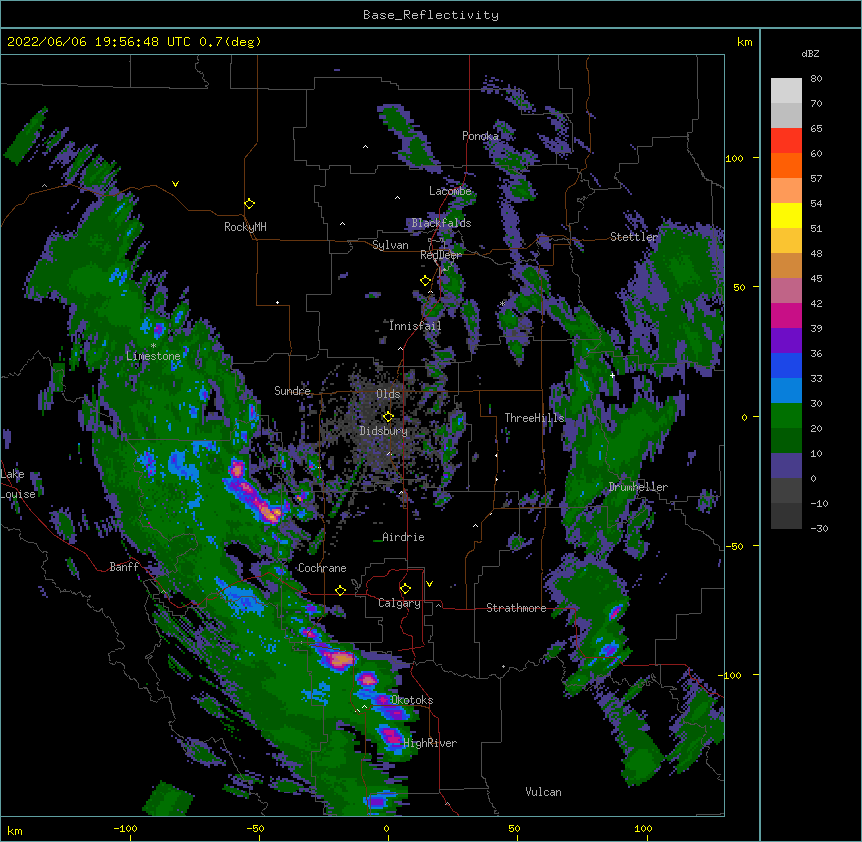Select the Sylvan label
The width and height of the screenshot is (862, 842).
390,245
